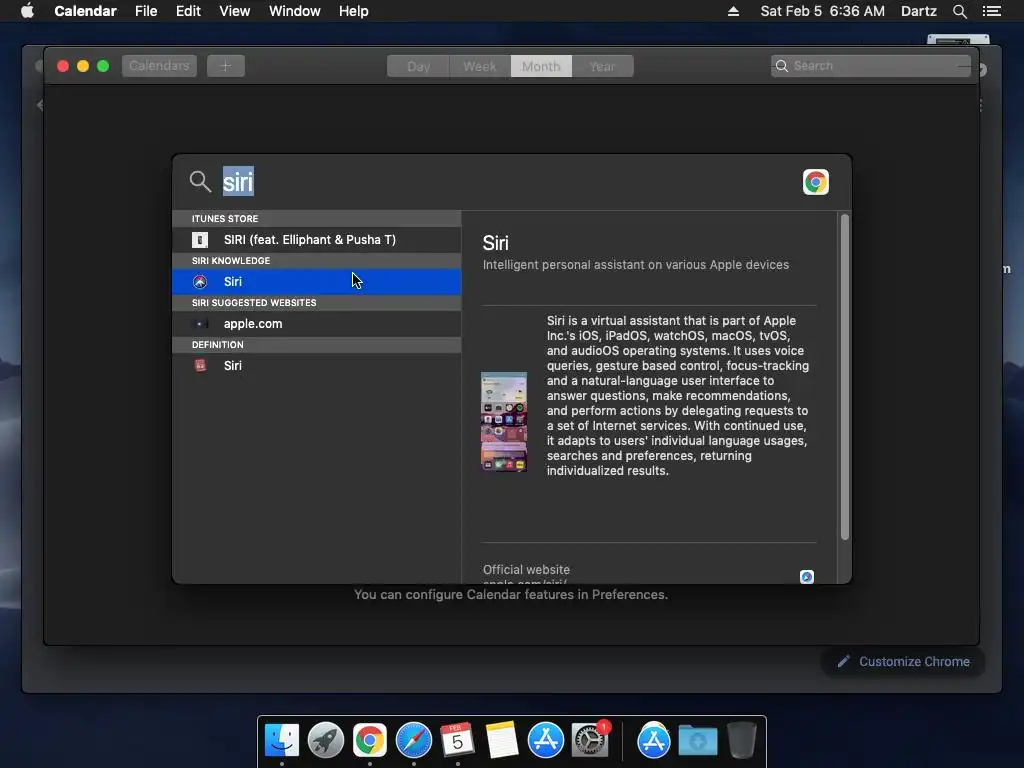Open the File menu
Viewport: 1024px width, 768px height.
(146, 11)
